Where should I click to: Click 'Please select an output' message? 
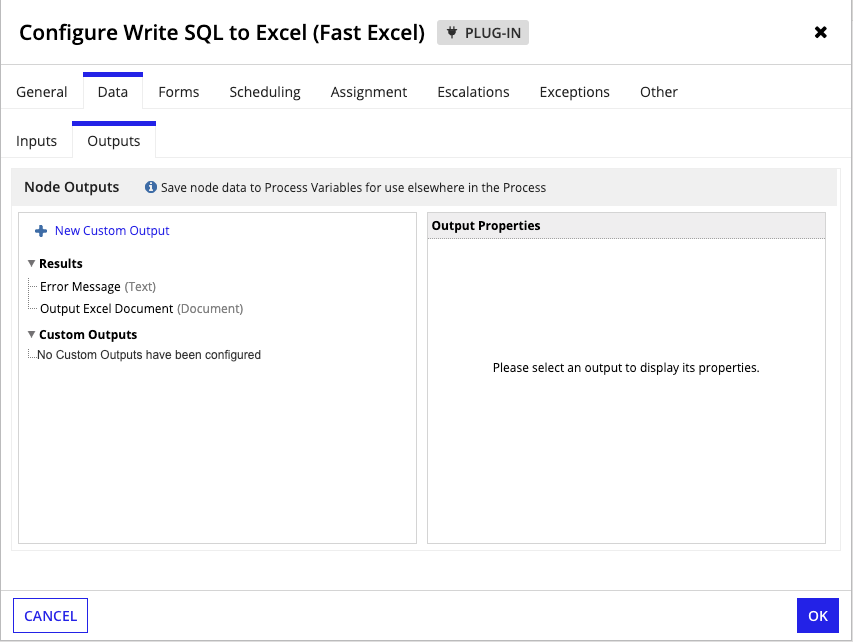(626, 368)
